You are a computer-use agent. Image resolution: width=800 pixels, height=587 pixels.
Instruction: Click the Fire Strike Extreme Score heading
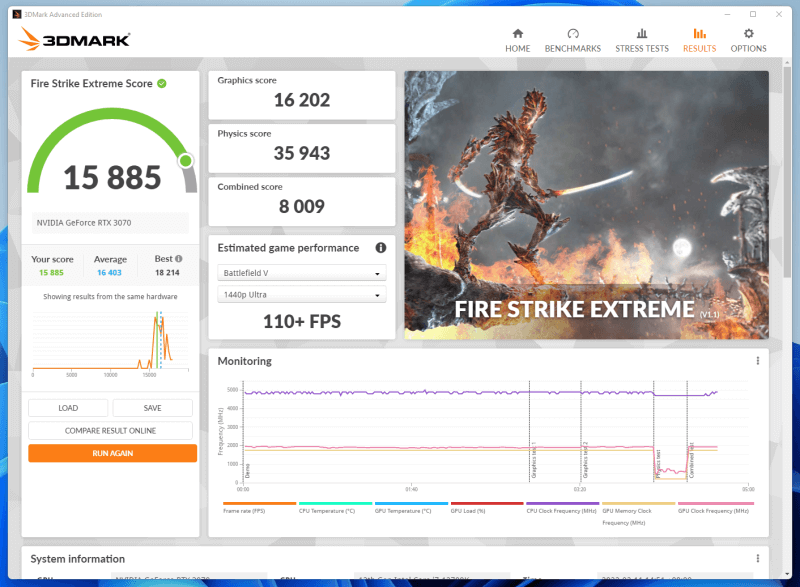(x=91, y=84)
